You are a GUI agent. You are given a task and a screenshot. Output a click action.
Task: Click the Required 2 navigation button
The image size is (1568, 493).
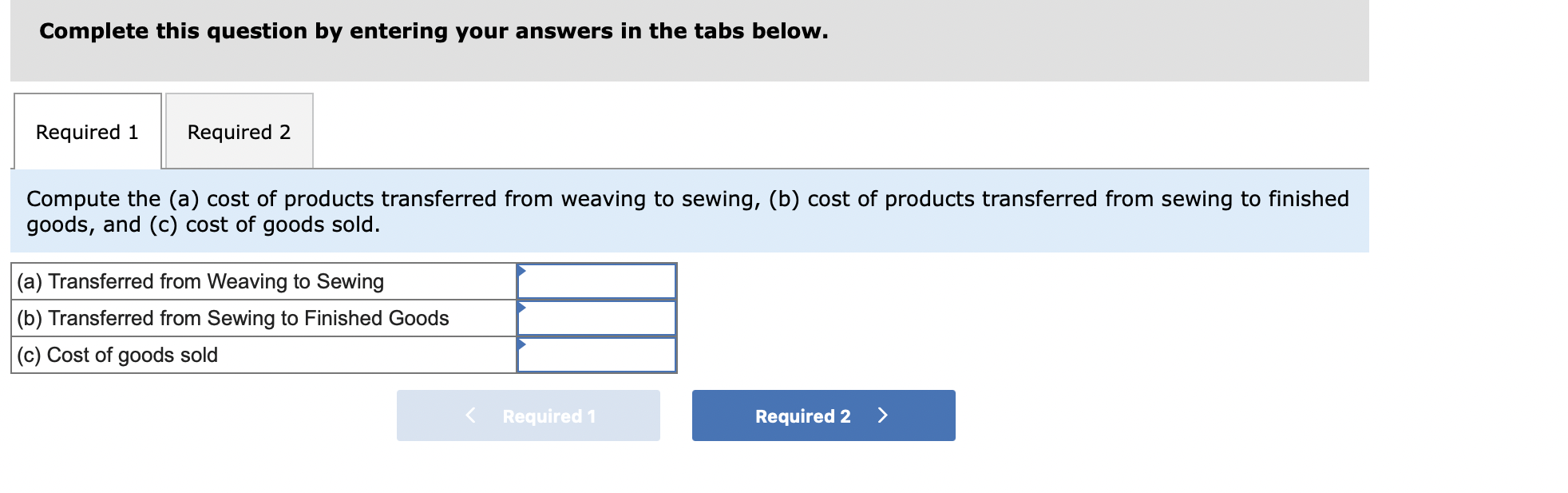pyautogui.click(x=822, y=415)
